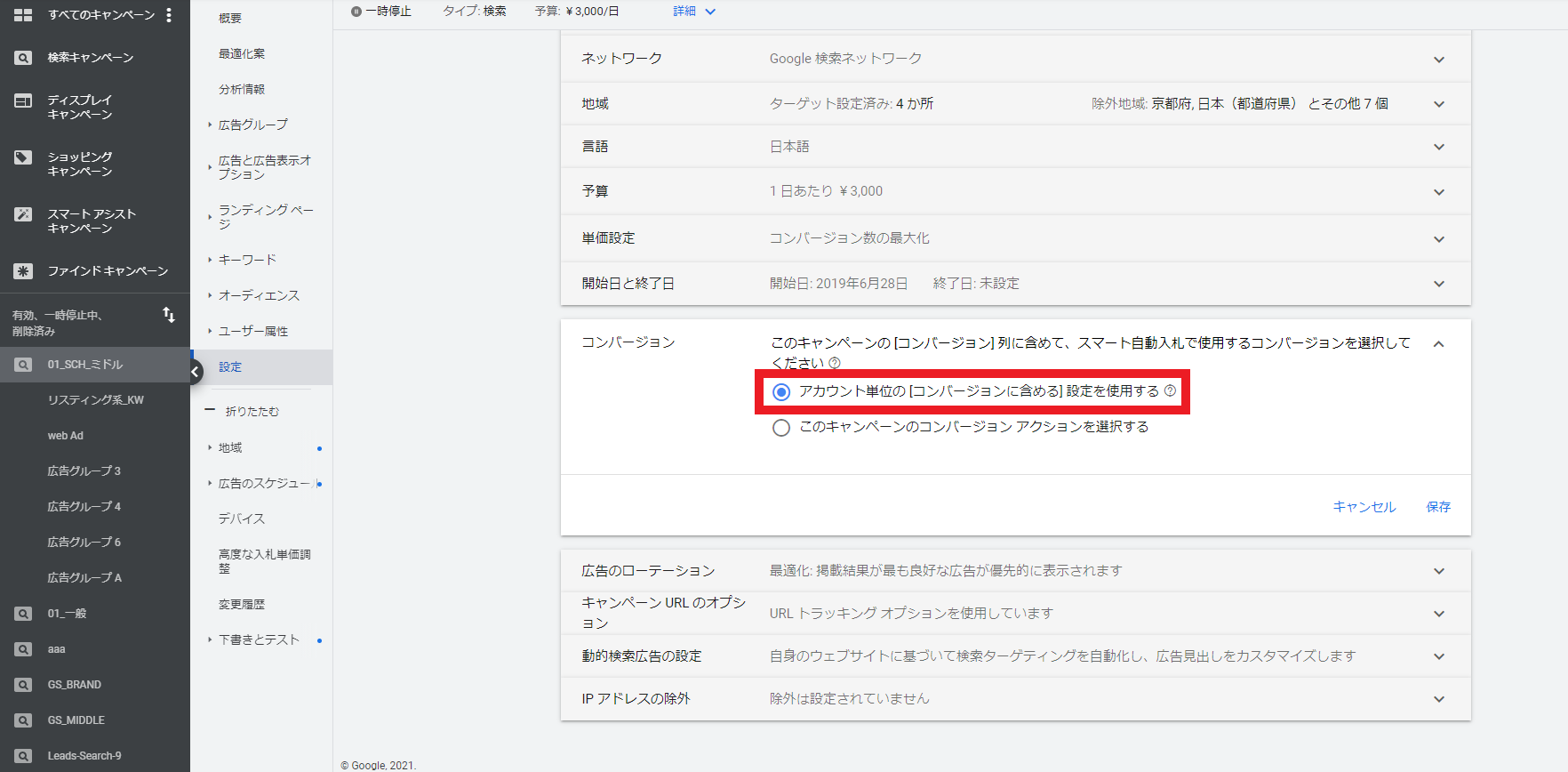Collapse the side panel with the arrow button

pos(195,372)
